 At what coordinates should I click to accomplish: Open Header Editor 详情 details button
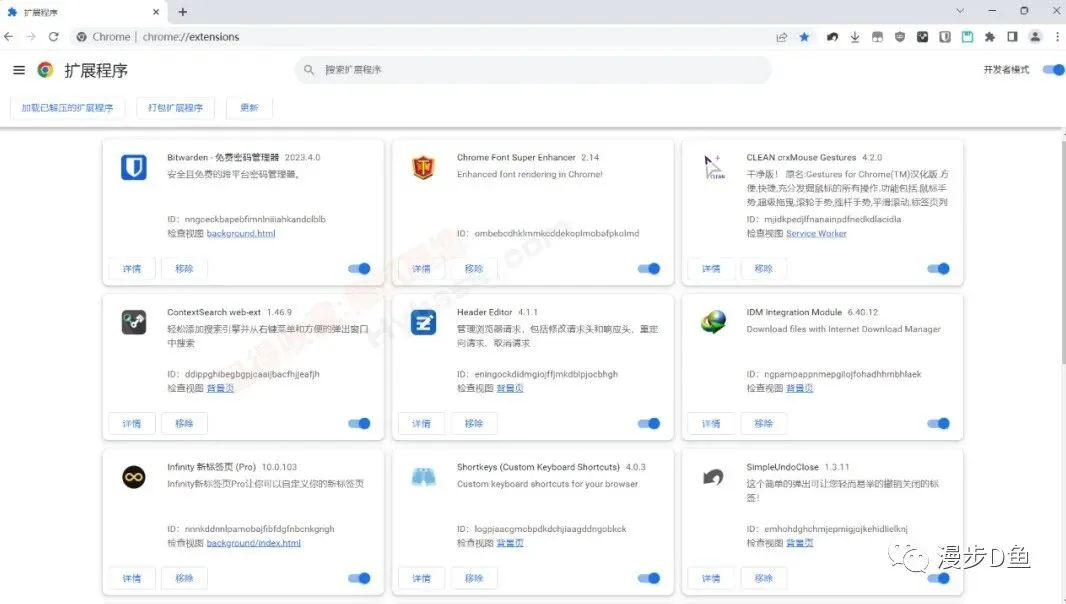422,423
